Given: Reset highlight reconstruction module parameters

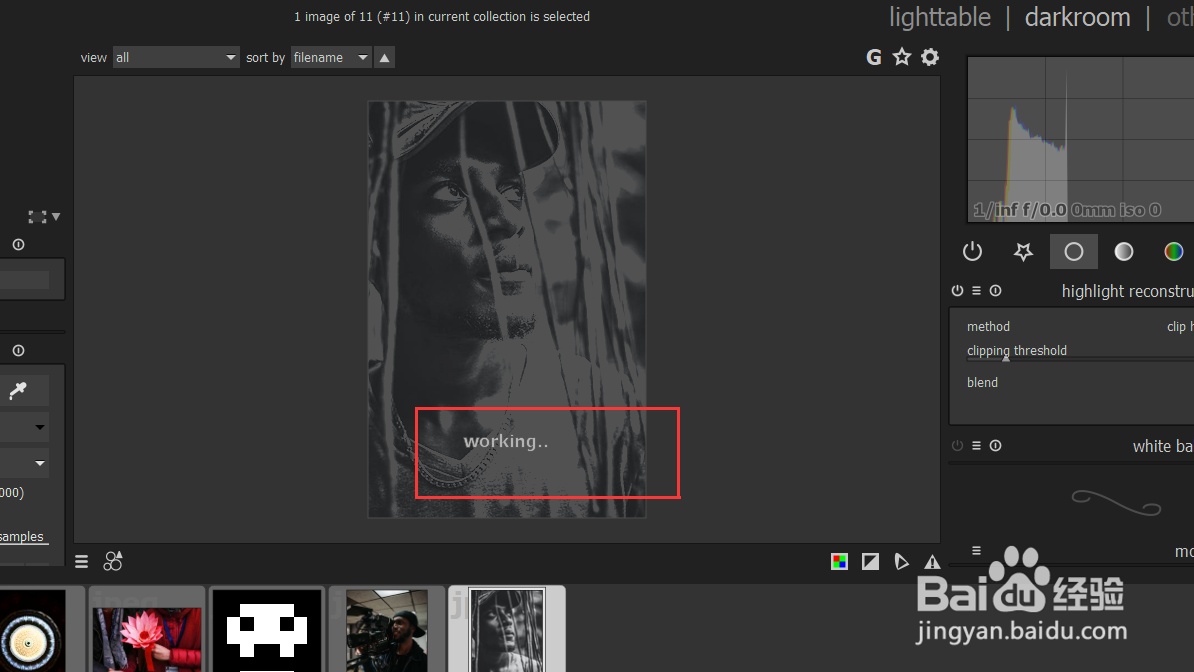Looking at the screenshot, I should coord(995,290).
